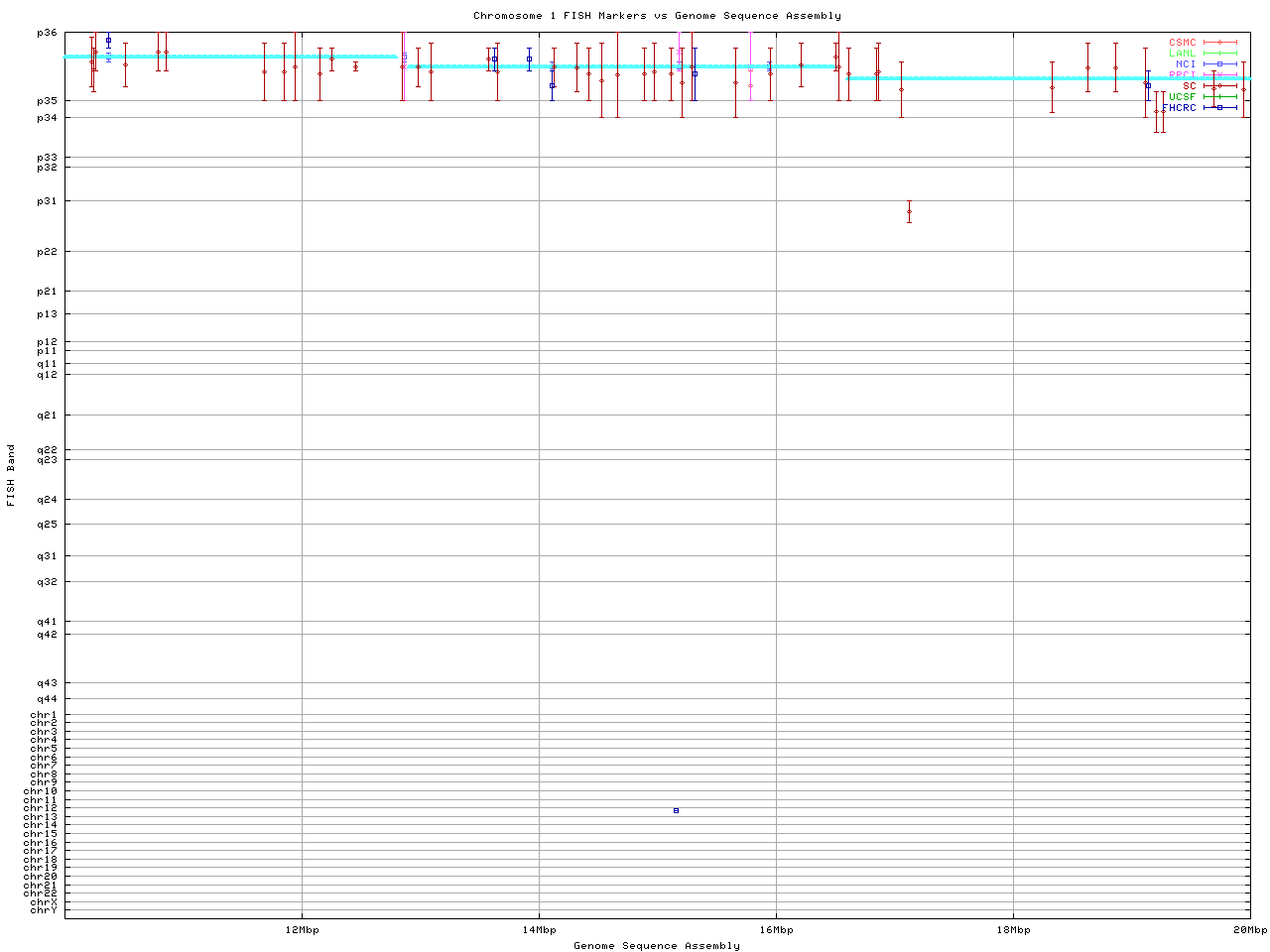Click the SC legend marker symbol
This screenshot has width=1270, height=952.
[x=1219, y=86]
